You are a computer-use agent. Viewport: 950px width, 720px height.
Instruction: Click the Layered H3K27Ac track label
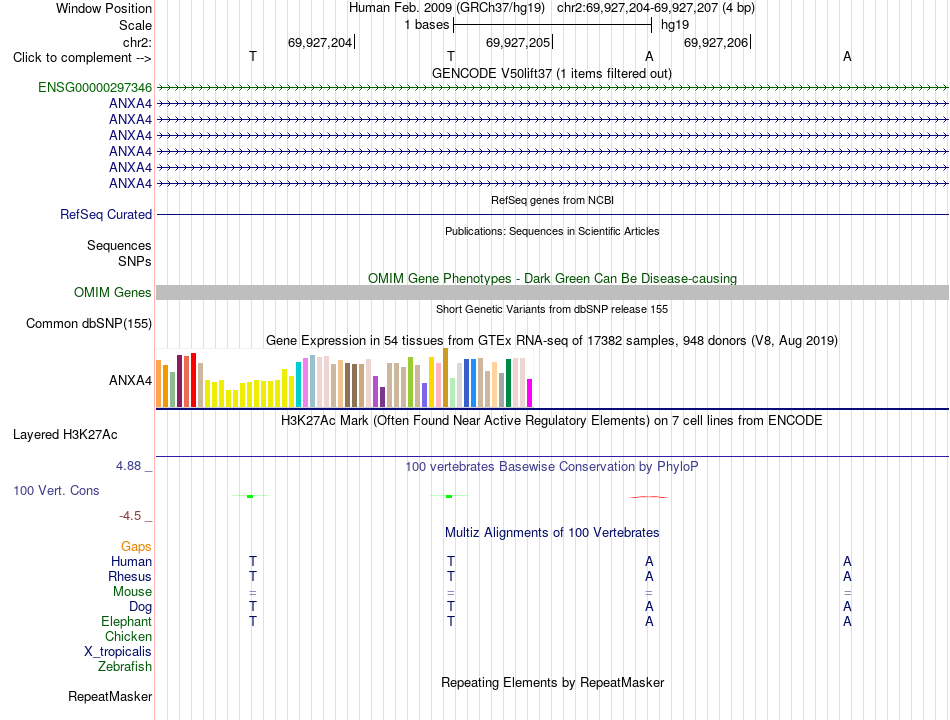click(65, 435)
